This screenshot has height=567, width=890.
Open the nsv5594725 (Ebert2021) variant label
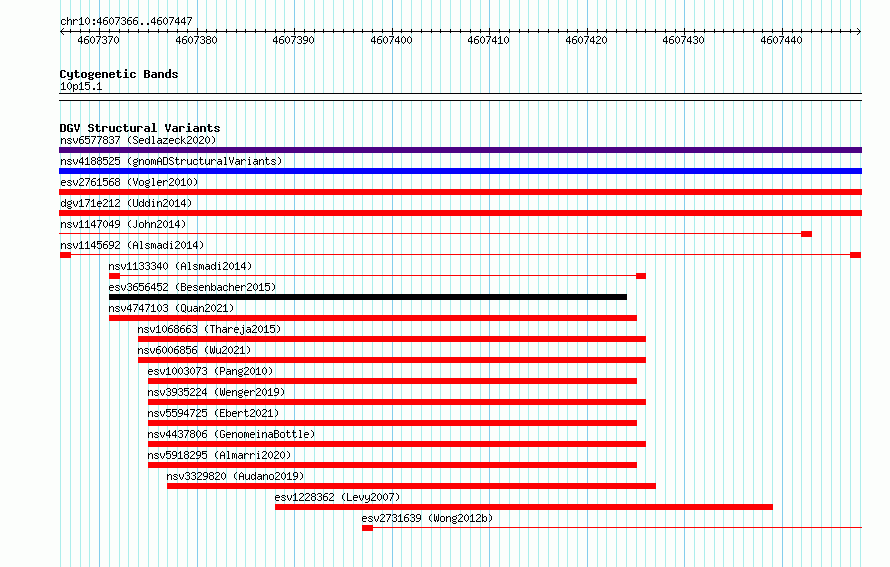click(x=213, y=413)
